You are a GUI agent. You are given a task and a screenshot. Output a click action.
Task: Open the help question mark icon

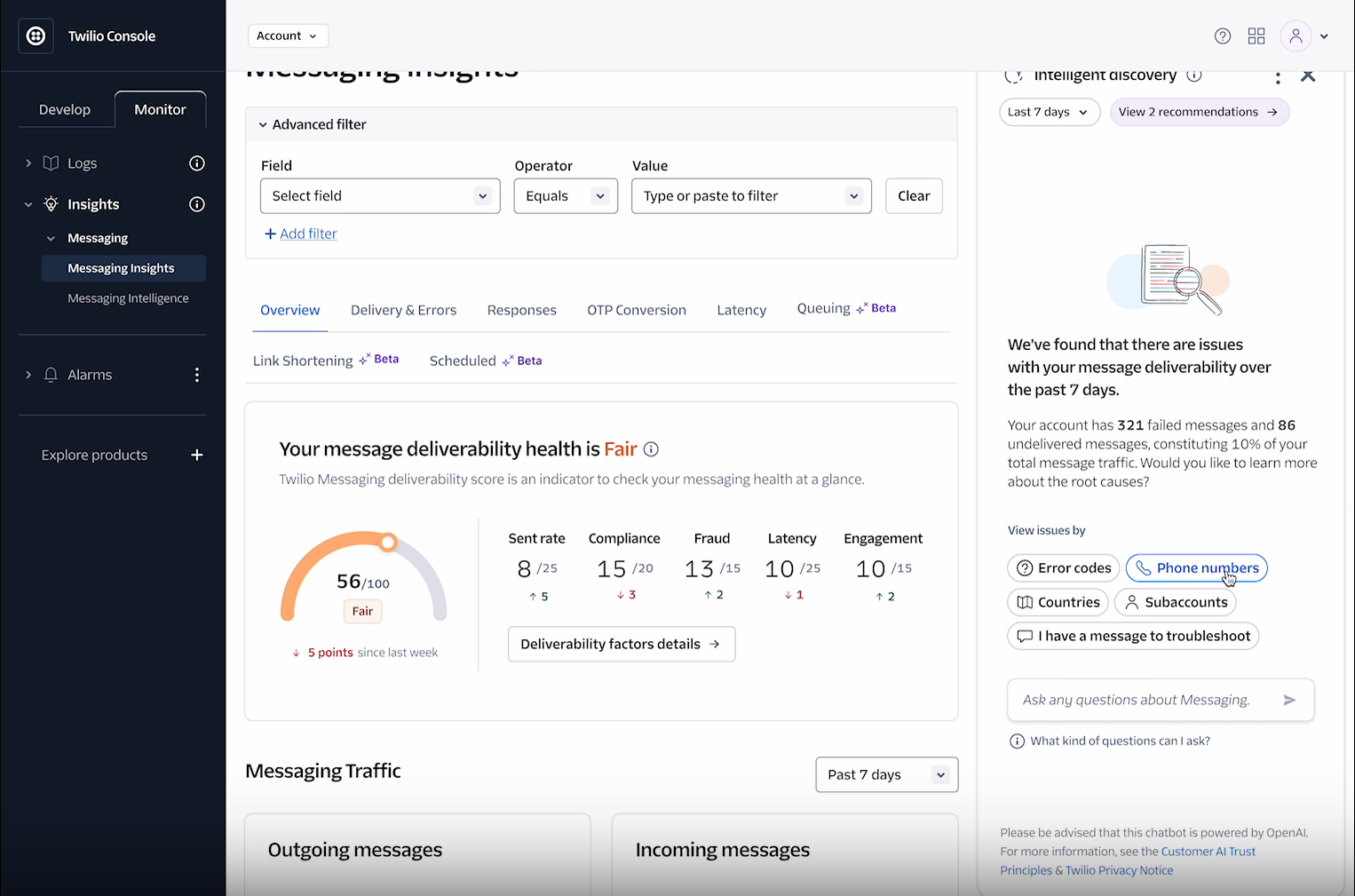1223,36
